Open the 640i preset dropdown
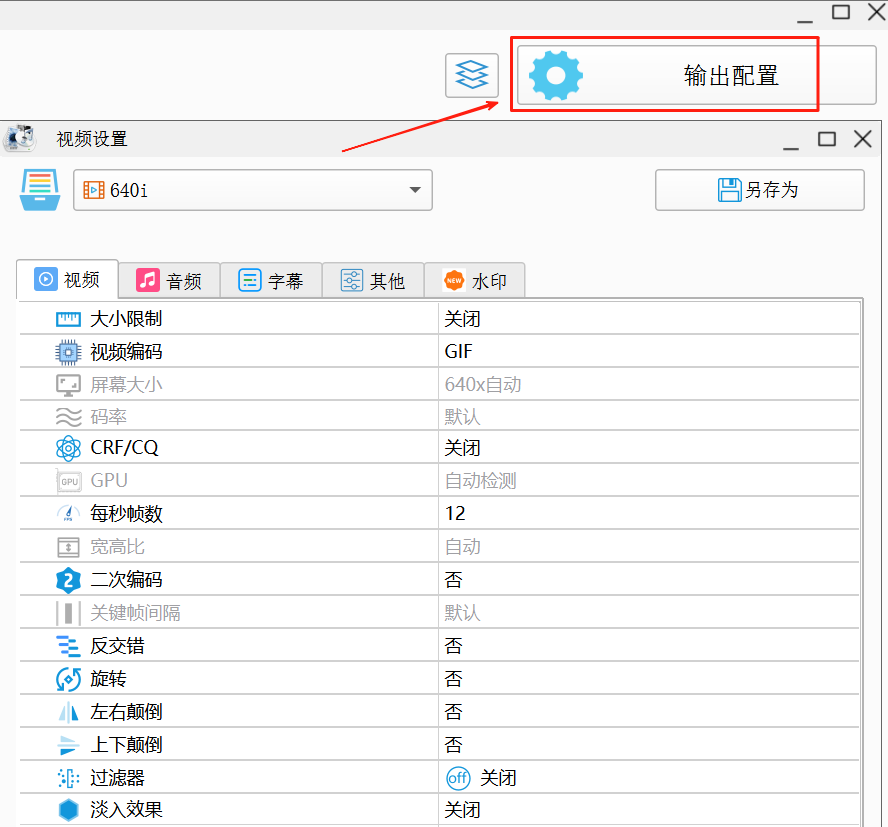 253,190
